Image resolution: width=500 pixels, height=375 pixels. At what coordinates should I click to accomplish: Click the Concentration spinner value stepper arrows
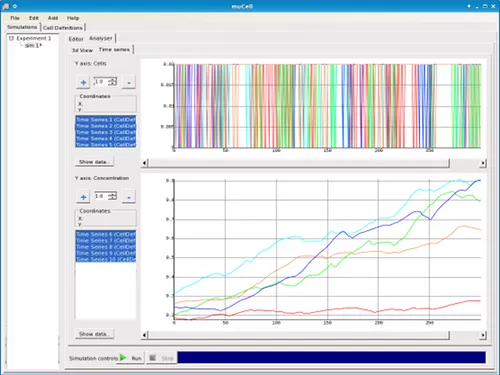[x=113, y=196]
